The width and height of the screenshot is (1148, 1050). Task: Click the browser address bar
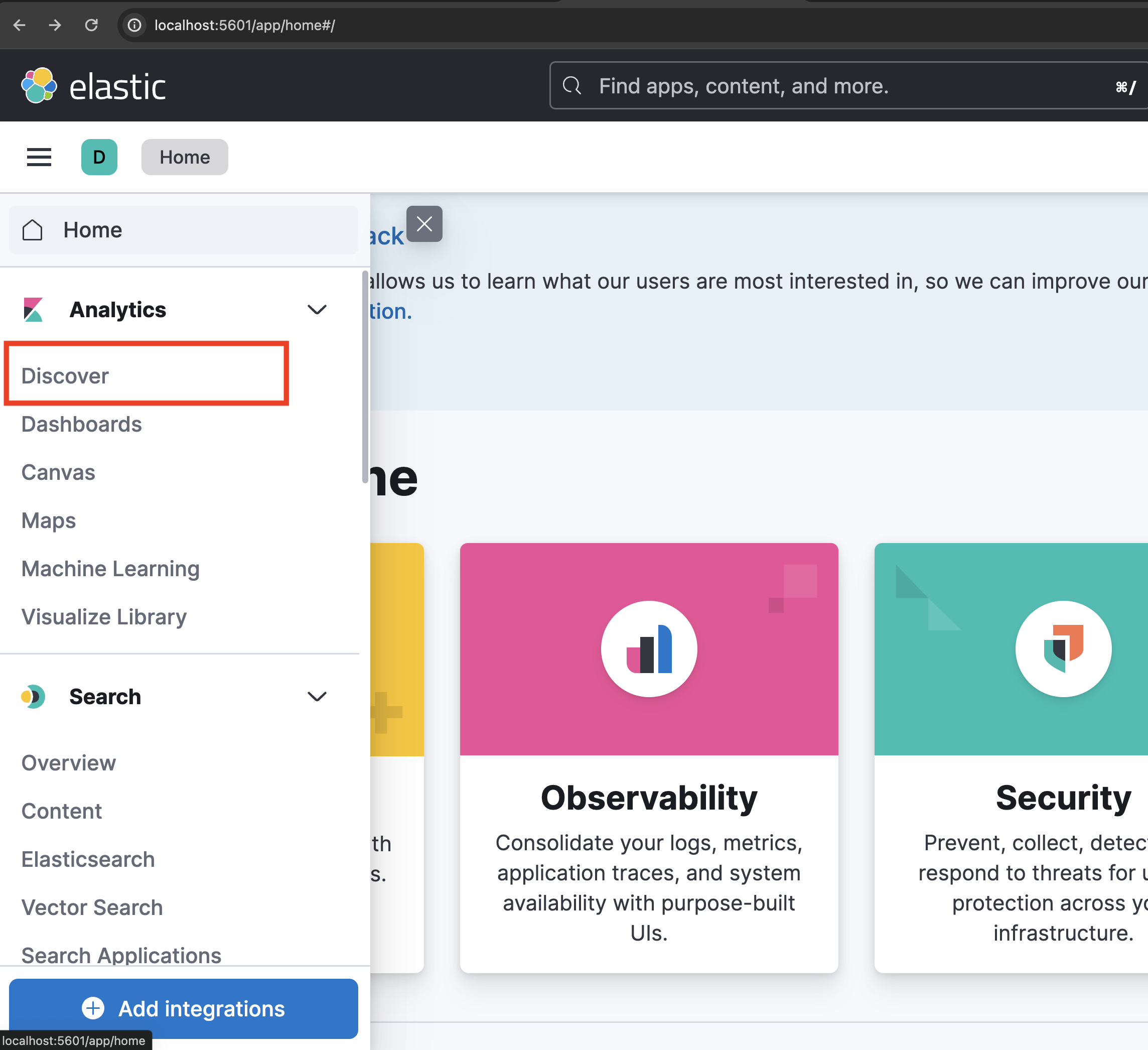tap(244, 25)
